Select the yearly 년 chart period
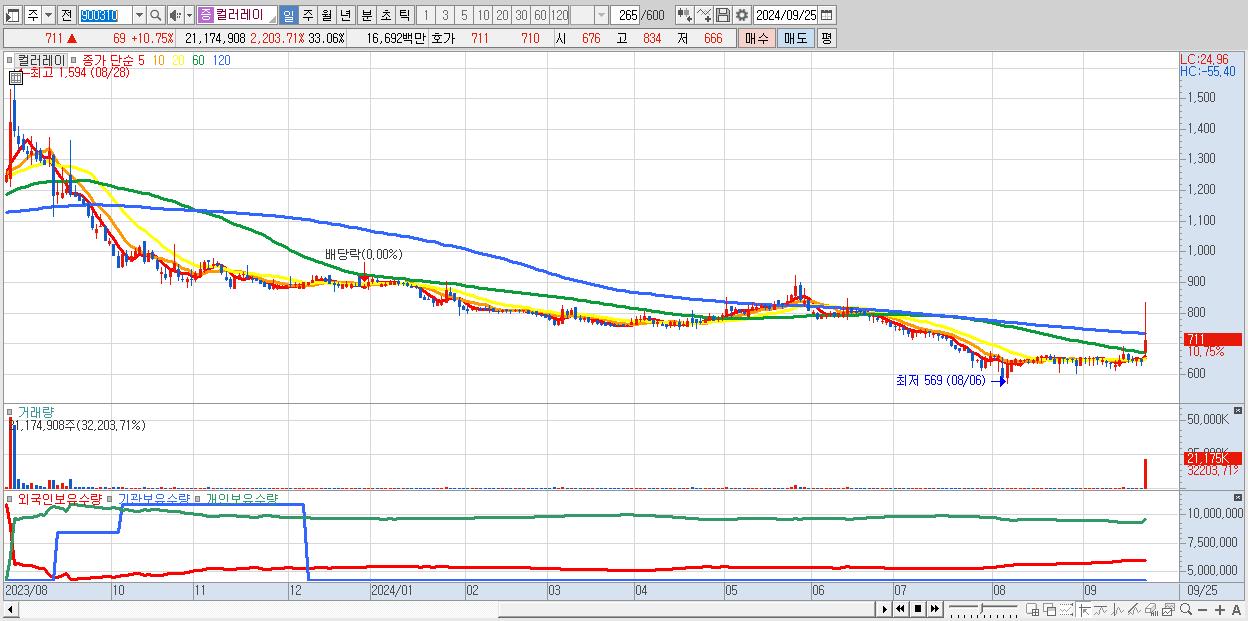1248x621 pixels. pos(345,15)
